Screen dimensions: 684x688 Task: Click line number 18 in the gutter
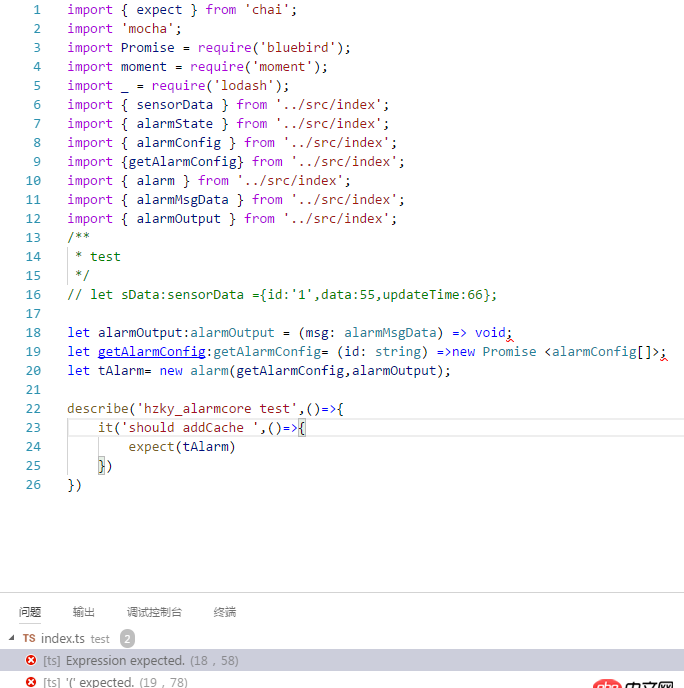(33, 333)
